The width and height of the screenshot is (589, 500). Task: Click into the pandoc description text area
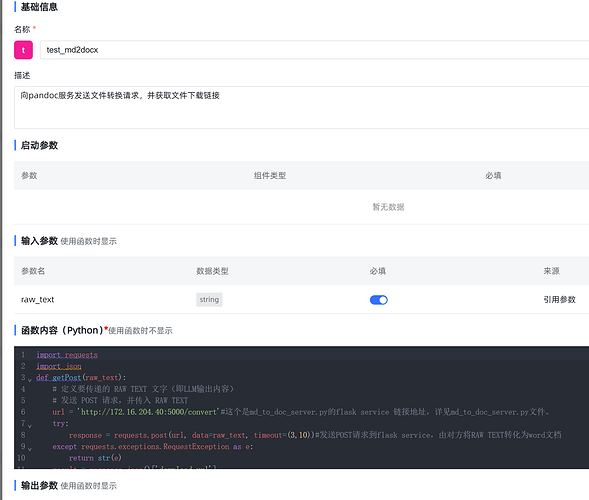point(302,107)
